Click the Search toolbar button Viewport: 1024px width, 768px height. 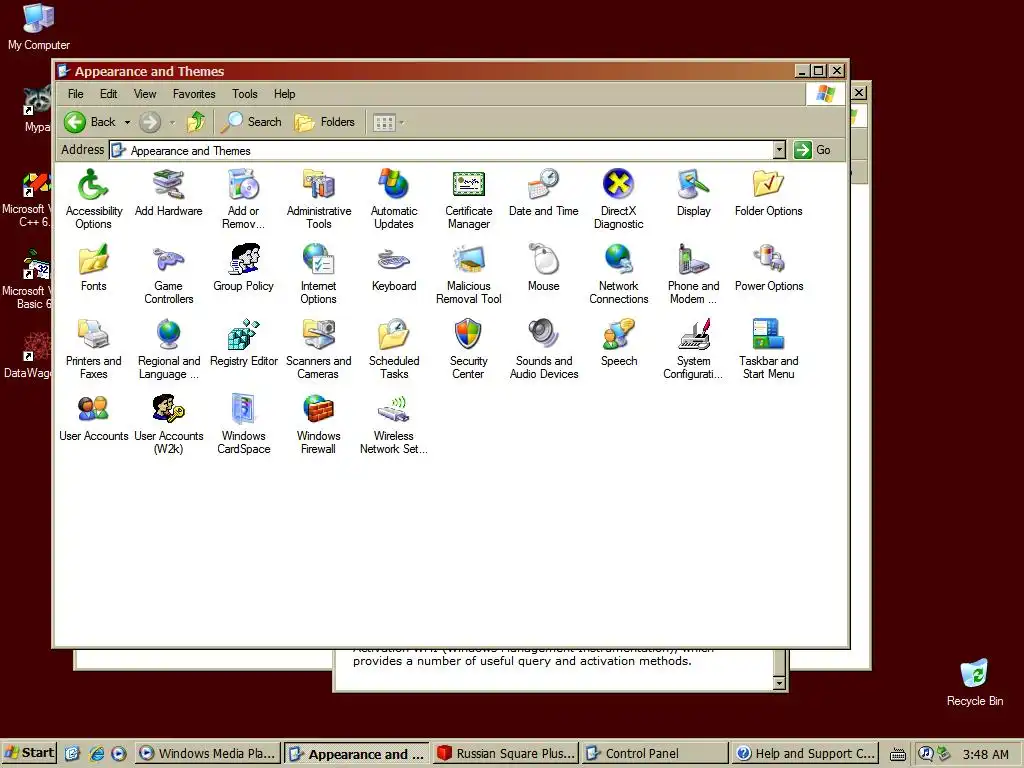[x=251, y=122]
